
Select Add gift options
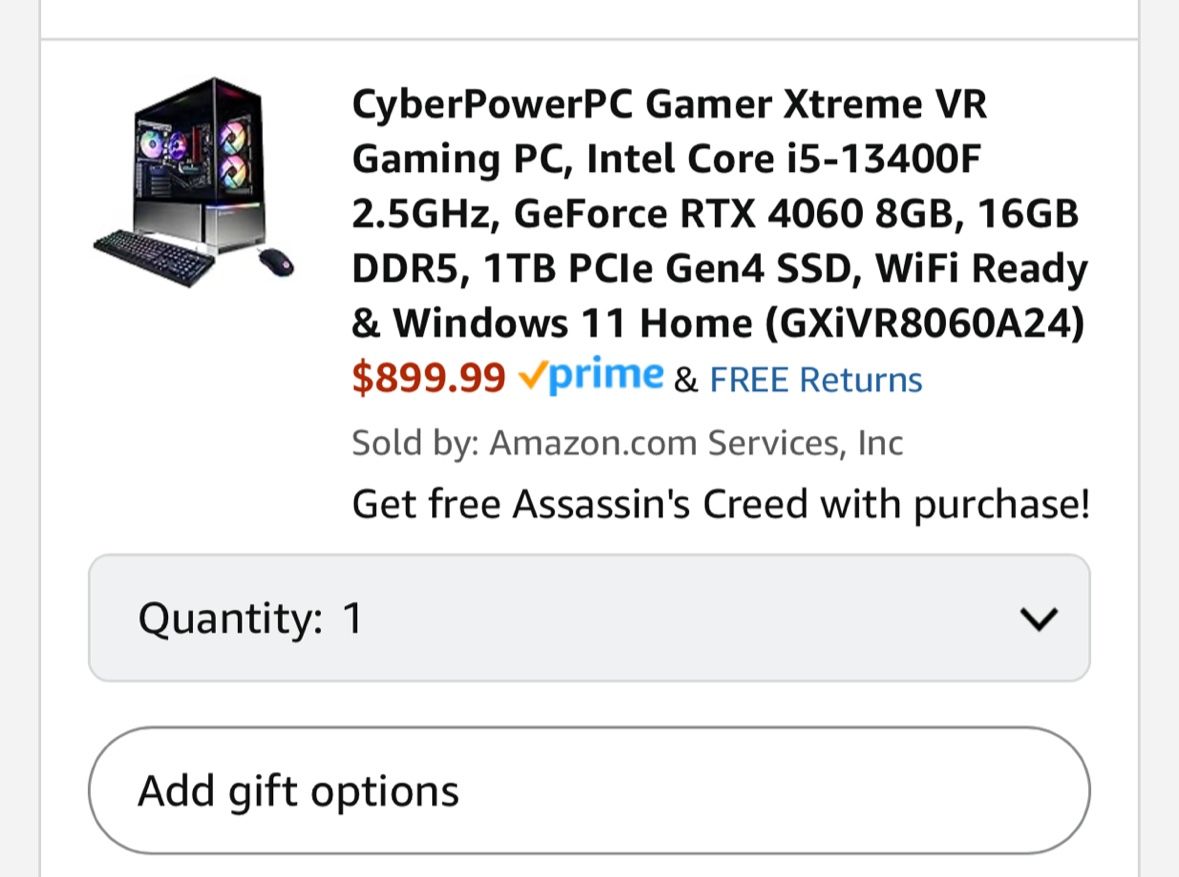300,790
